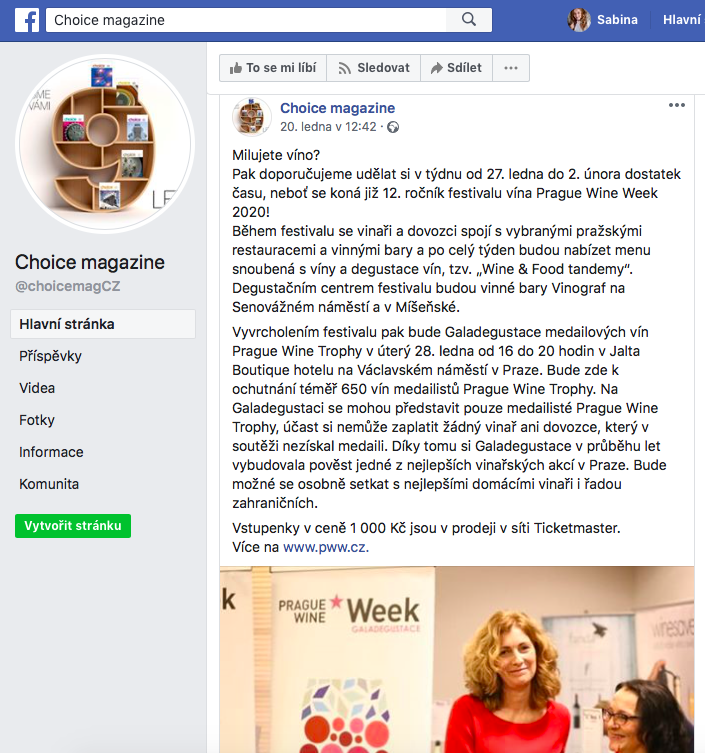The image size is (705, 753).
Task: Click the search magnifier icon
Action: [469, 20]
